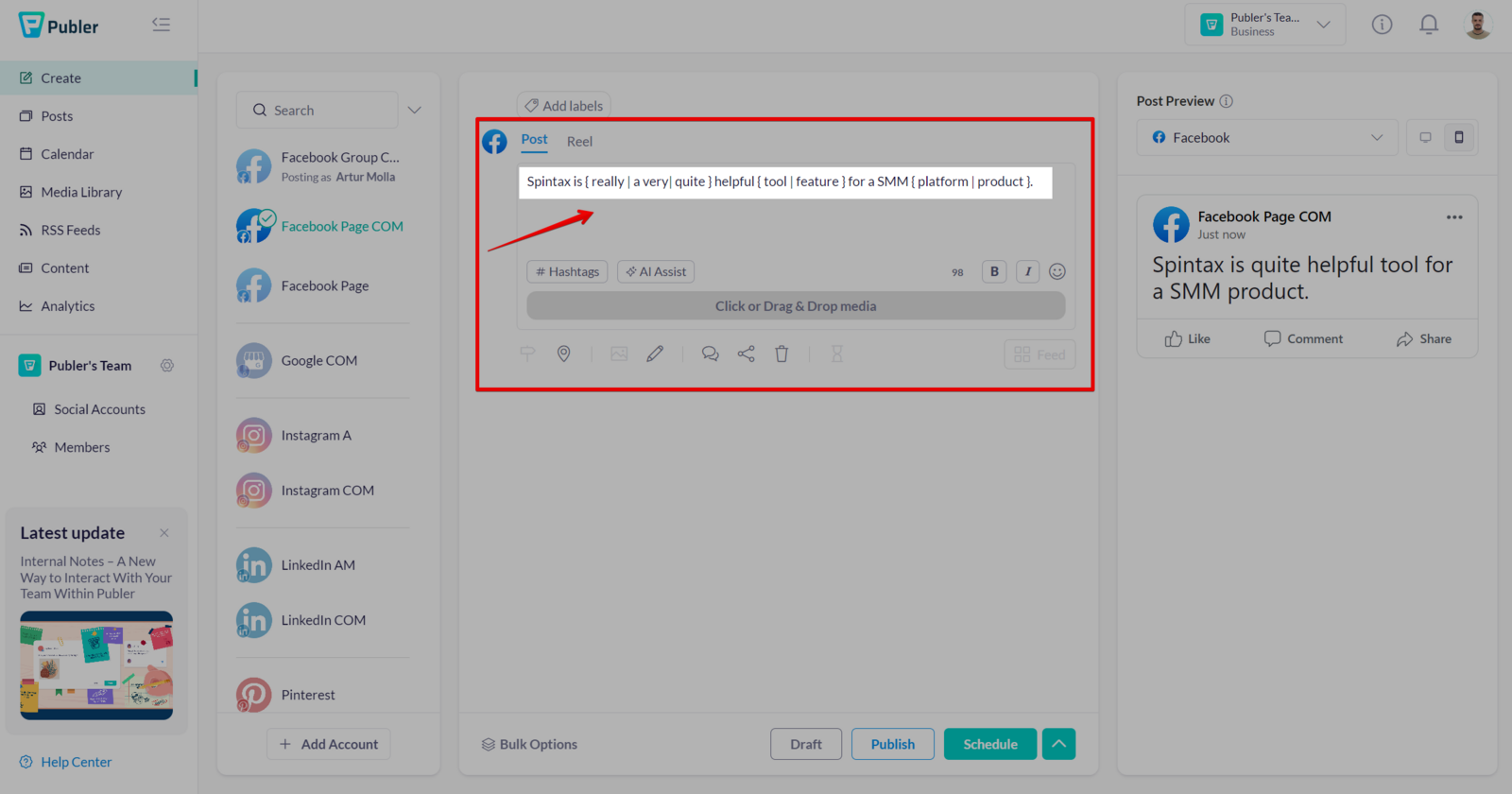Open the preview post three-dots menu
This screenshot has height=794, width=1512.
[x=1454, y=217]
